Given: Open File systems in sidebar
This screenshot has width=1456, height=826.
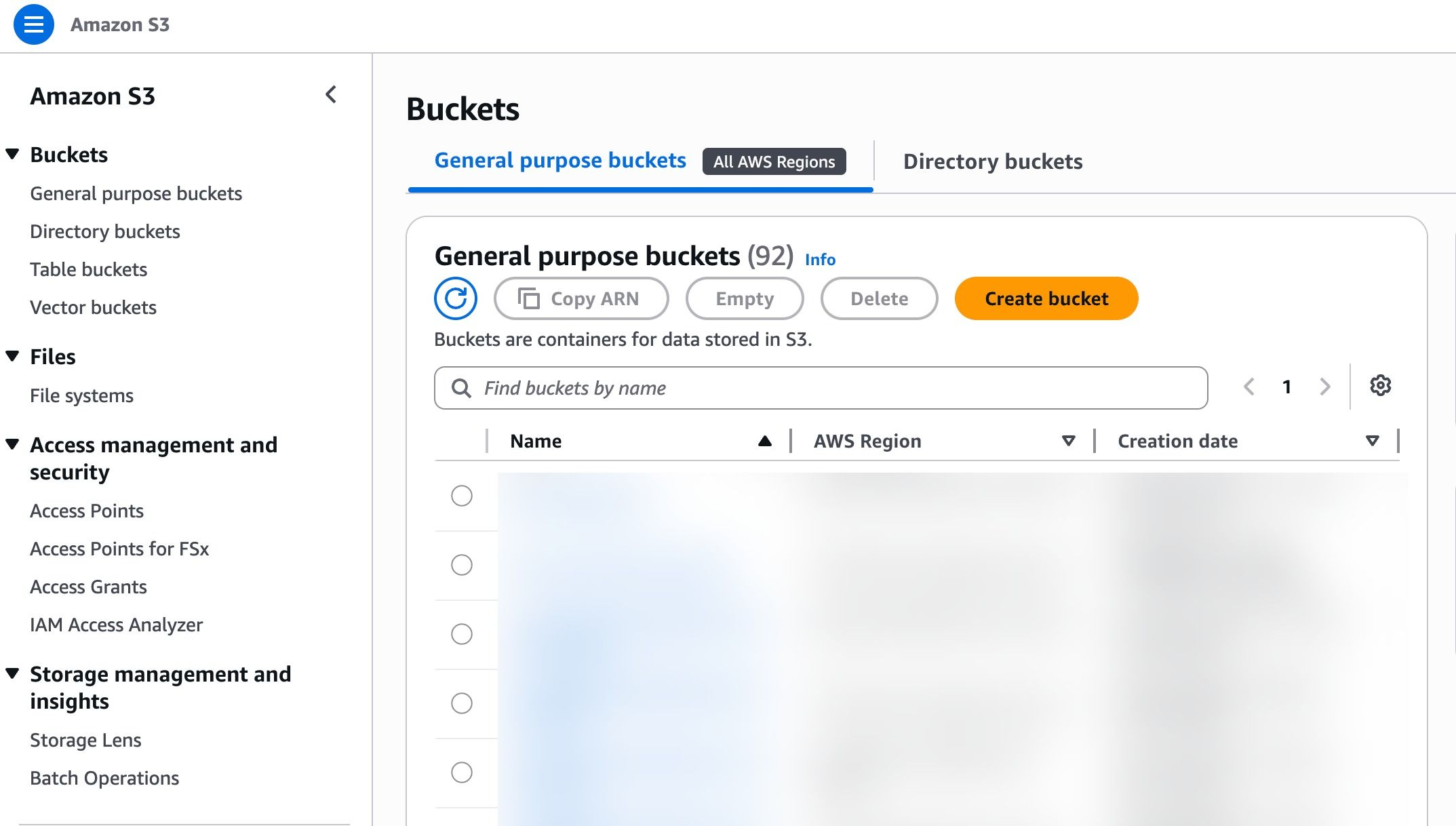Looking at the screenshot, I should [x=82, y=396].
